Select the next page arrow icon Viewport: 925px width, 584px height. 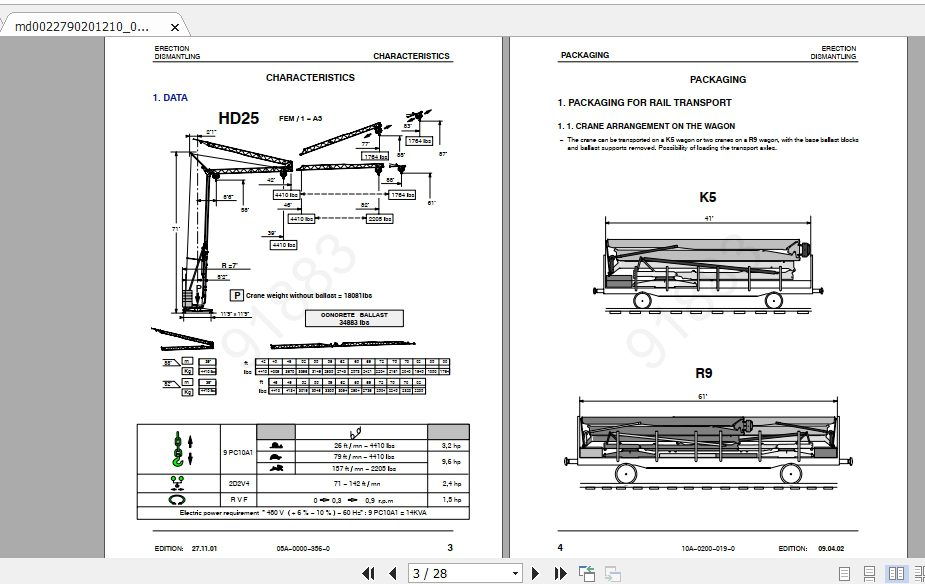535,573
